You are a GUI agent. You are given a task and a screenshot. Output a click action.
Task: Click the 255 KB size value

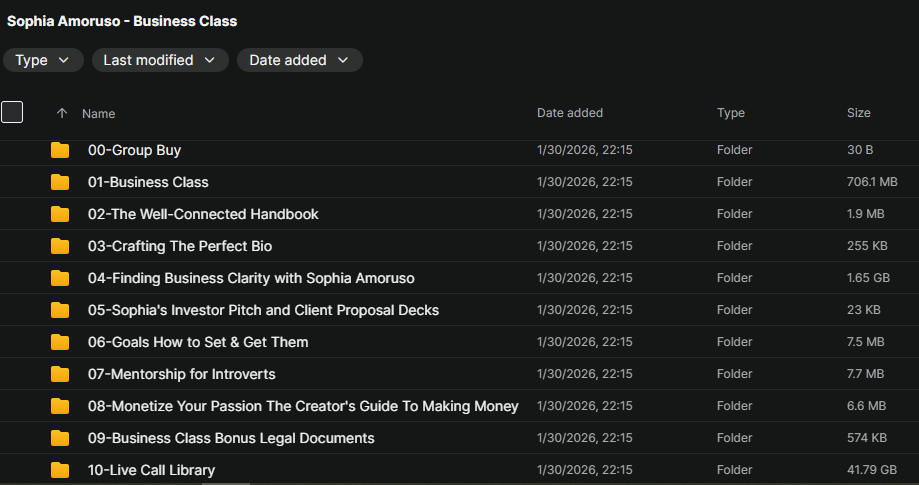click(867, 246)
